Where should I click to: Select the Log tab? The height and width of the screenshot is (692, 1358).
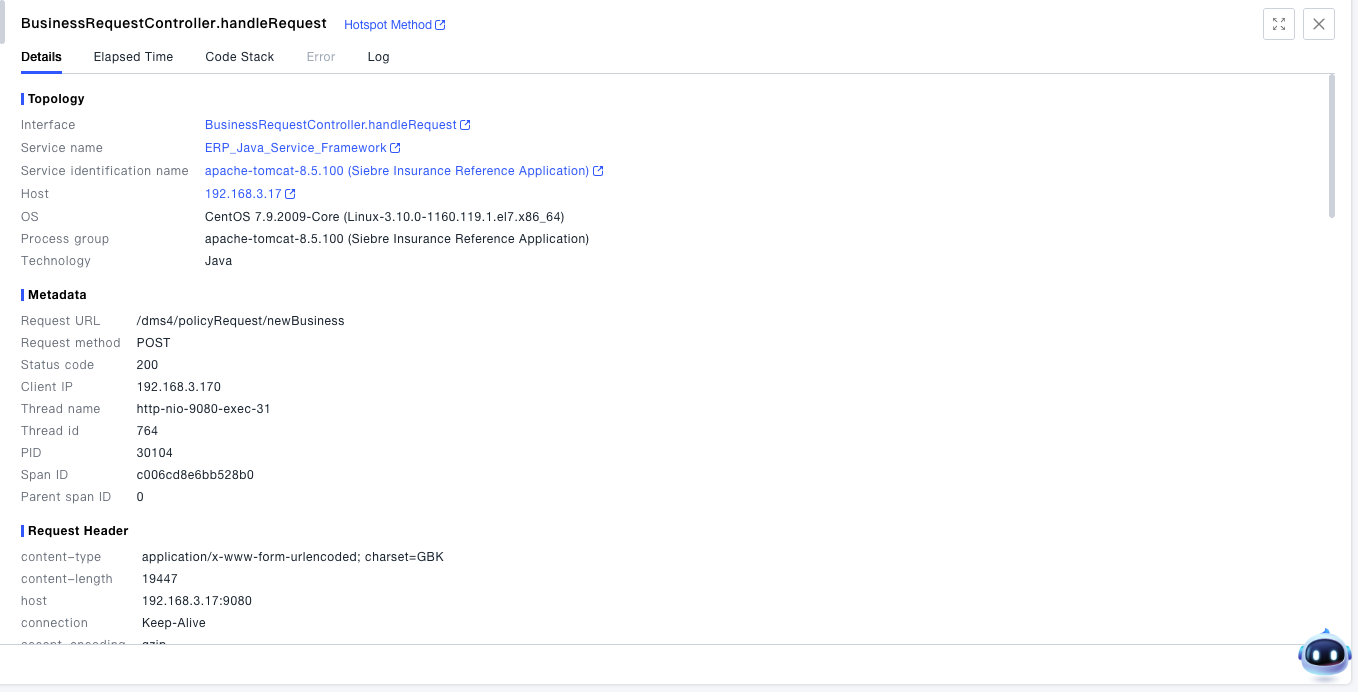point(378,57)
